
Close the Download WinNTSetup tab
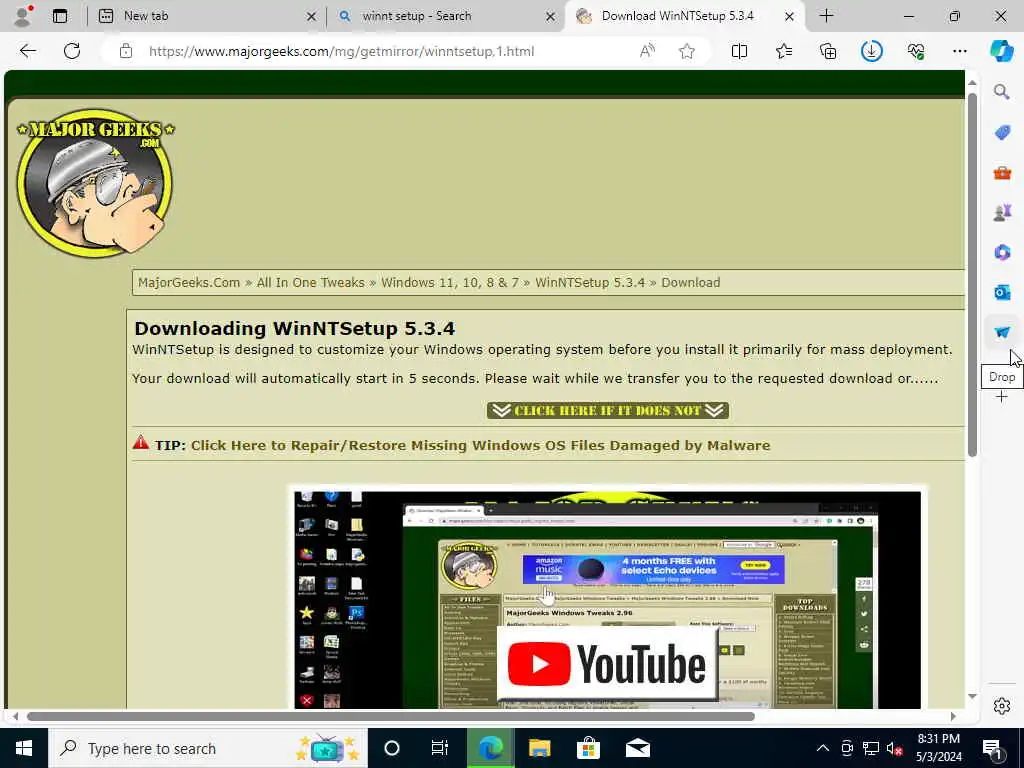point(789,16)
